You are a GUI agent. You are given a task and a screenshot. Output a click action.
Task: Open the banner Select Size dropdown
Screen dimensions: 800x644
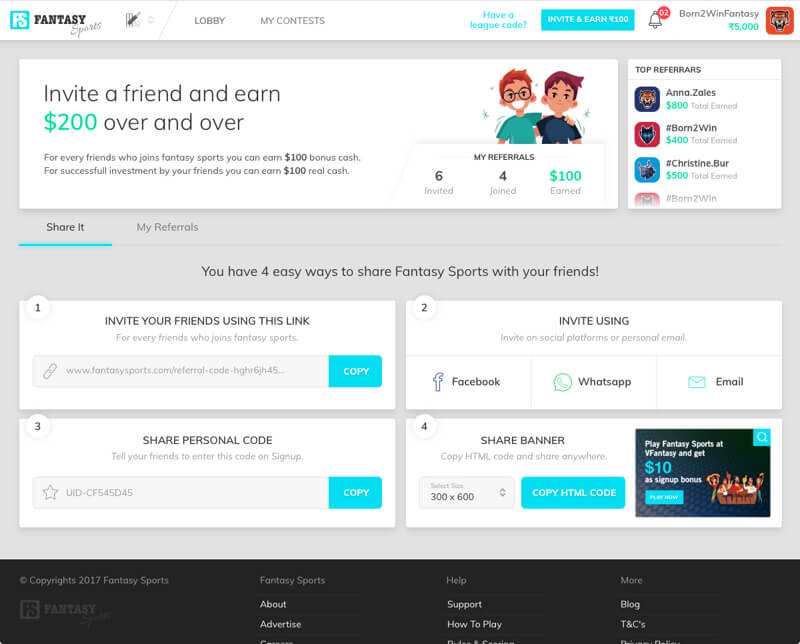pyautogui.click(x=466, y=492)
